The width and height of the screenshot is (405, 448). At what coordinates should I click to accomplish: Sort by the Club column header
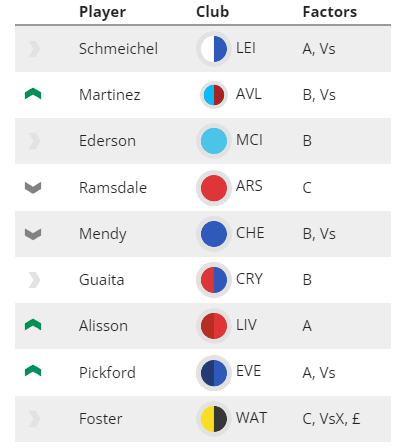pyautogui.click(x=213, y=12)
